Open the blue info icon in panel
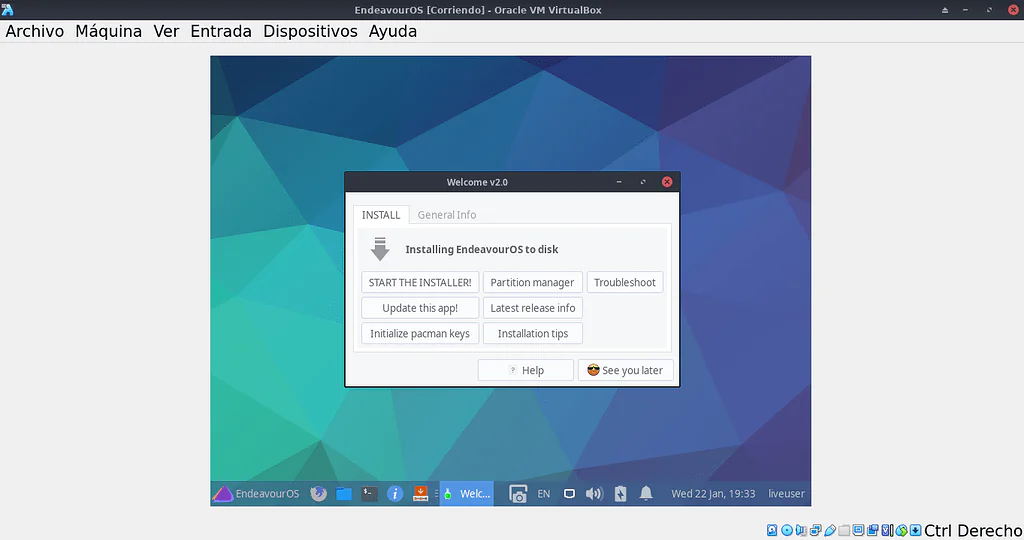 (x=394, y=494)
